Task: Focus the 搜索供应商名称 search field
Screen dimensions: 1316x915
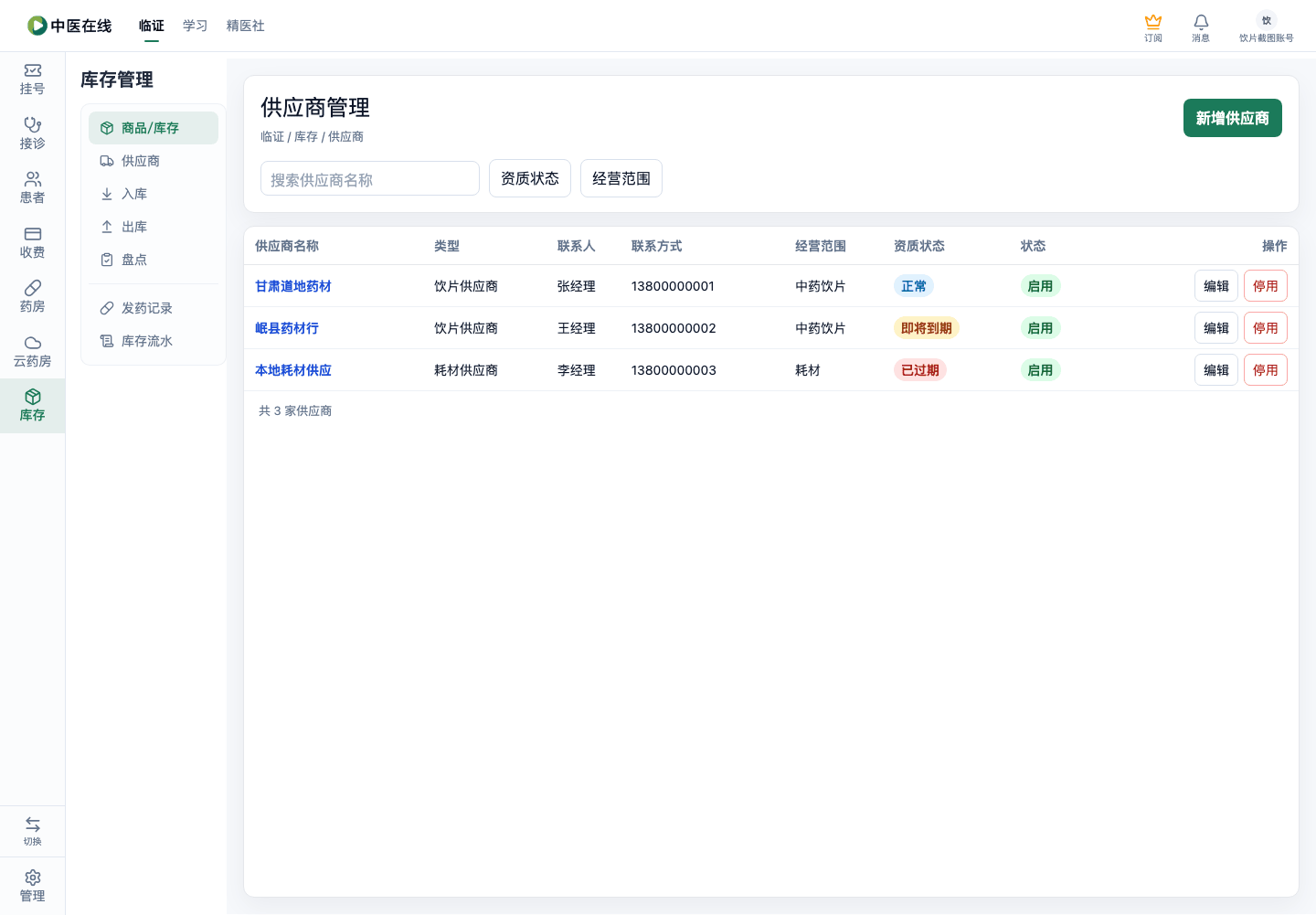Action: (x=370, y=178)
